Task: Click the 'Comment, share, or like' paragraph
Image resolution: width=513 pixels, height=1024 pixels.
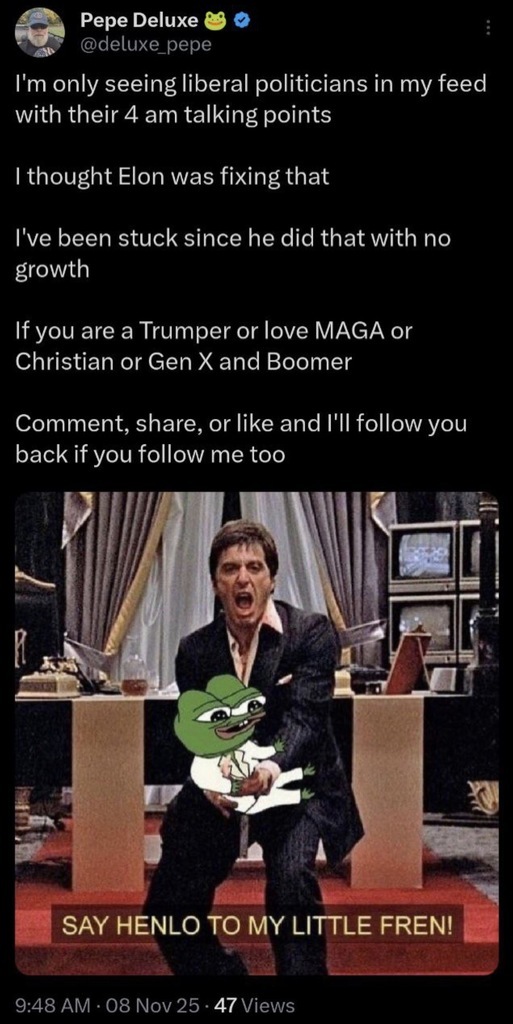Action: click(x=241, y=436)
